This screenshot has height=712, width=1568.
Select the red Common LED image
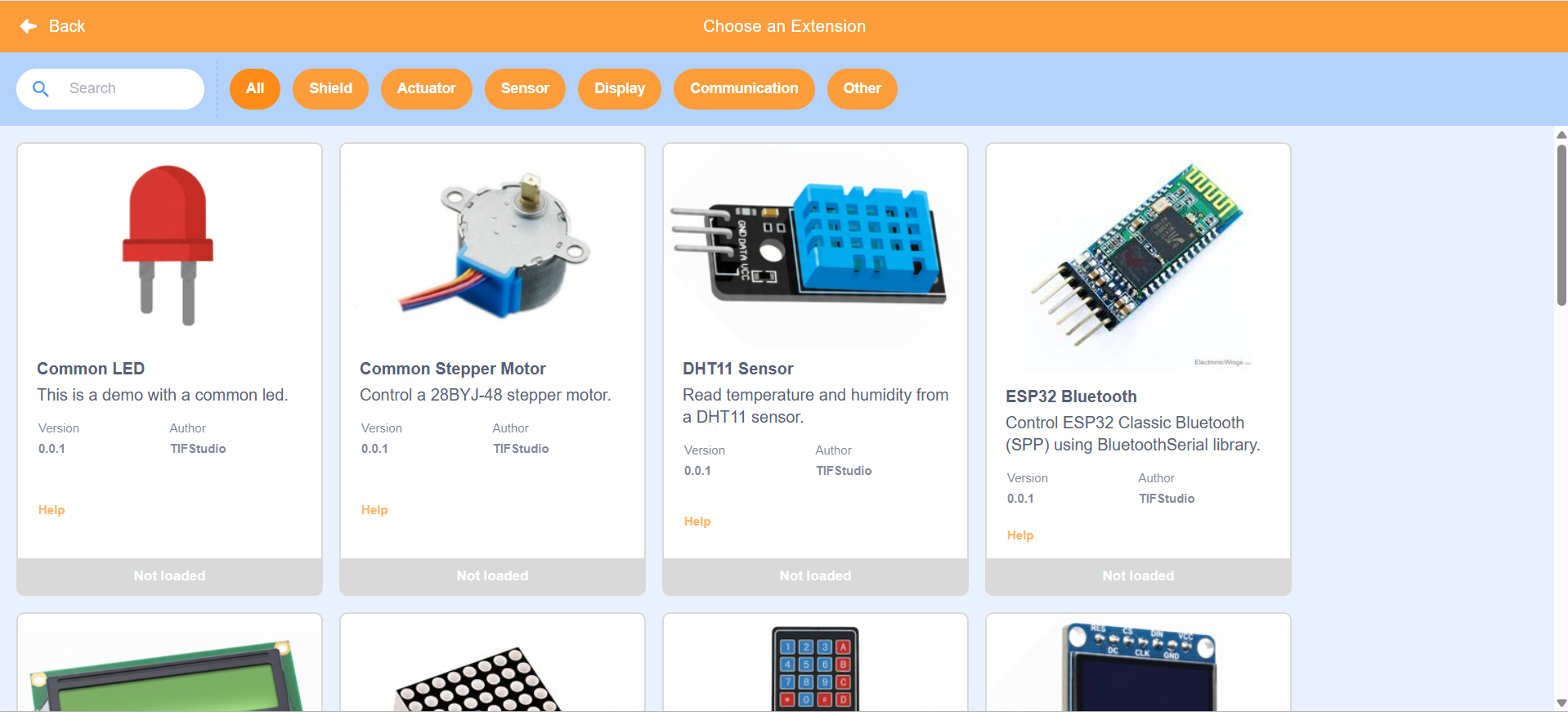168,245
